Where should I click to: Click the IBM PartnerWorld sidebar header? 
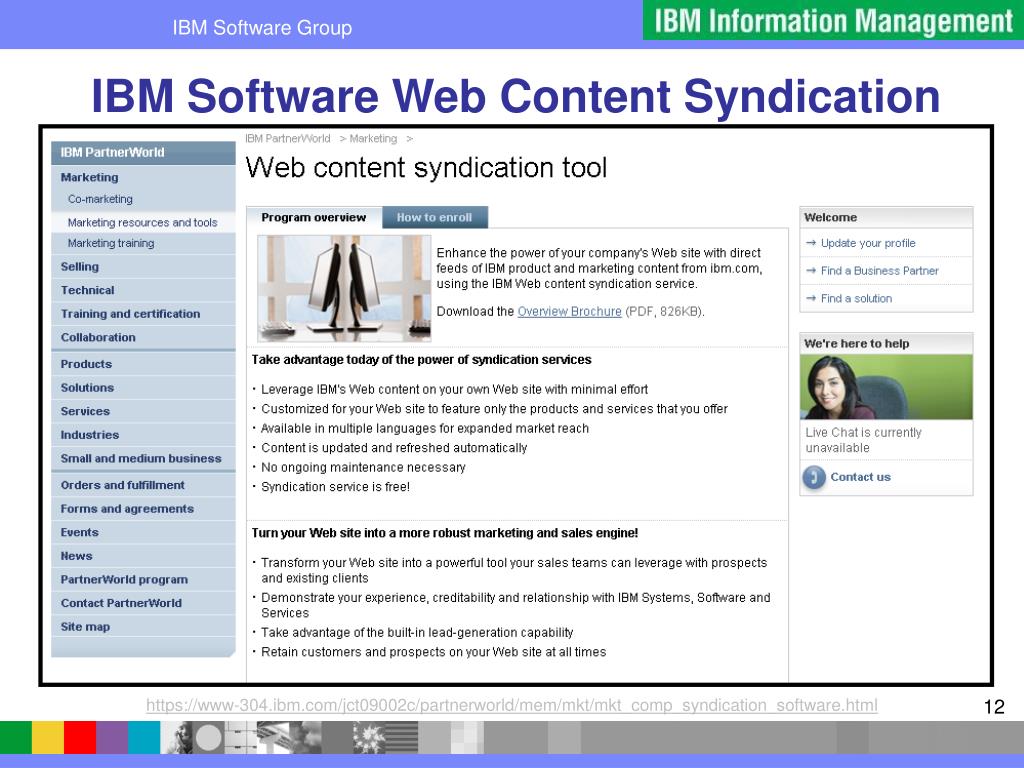coord(143,152)
